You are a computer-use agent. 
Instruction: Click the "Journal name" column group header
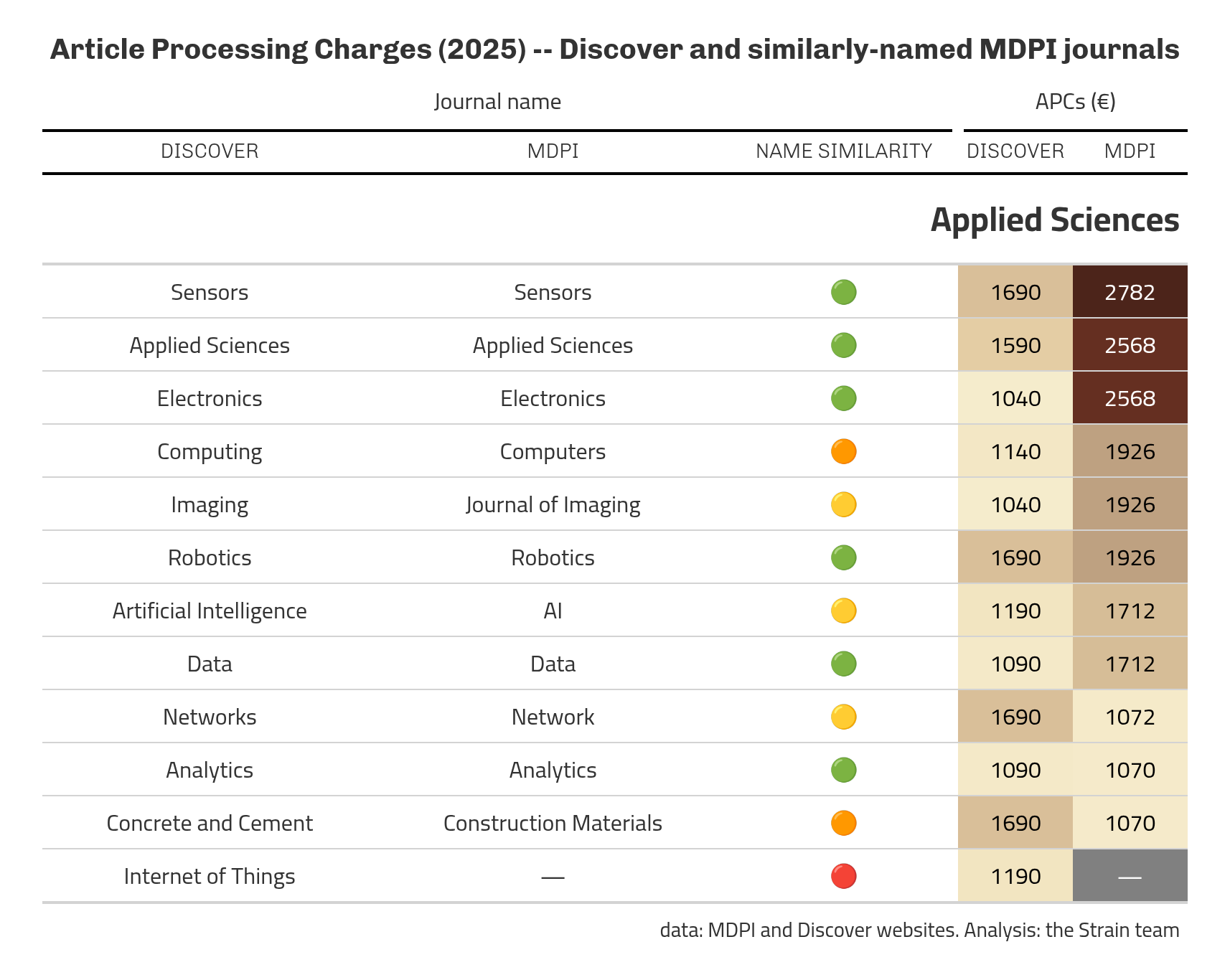497,102
